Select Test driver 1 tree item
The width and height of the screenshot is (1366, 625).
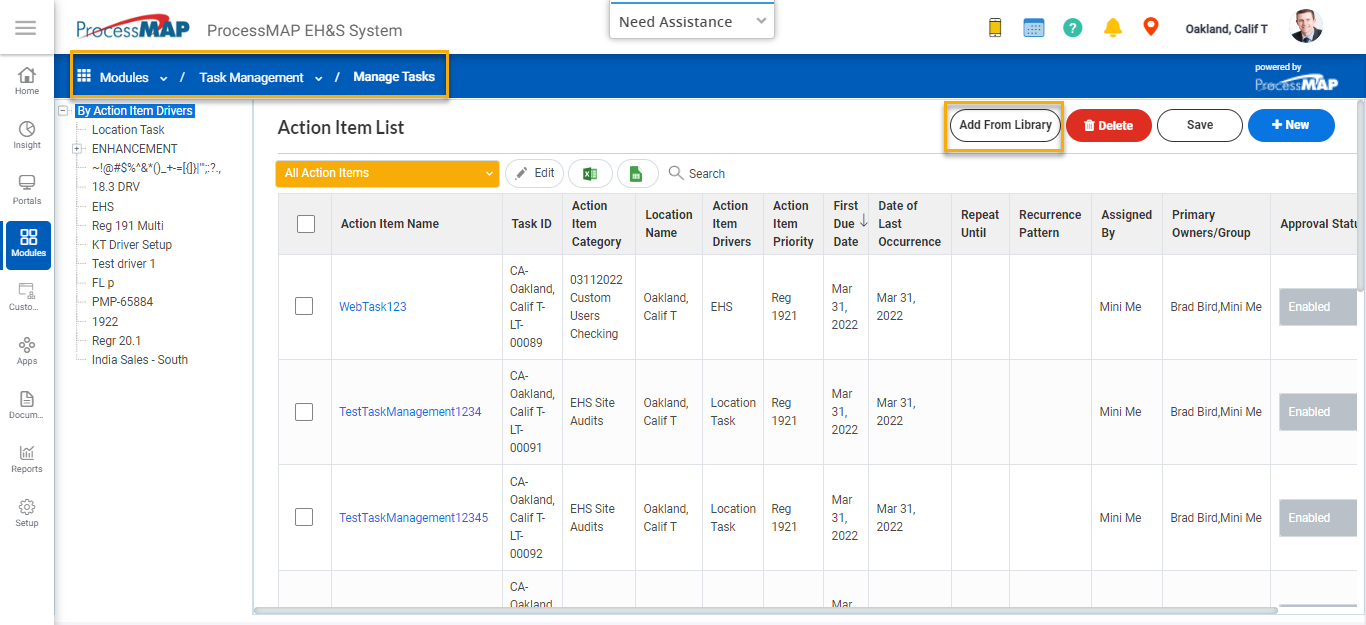[x=124, y=264]
